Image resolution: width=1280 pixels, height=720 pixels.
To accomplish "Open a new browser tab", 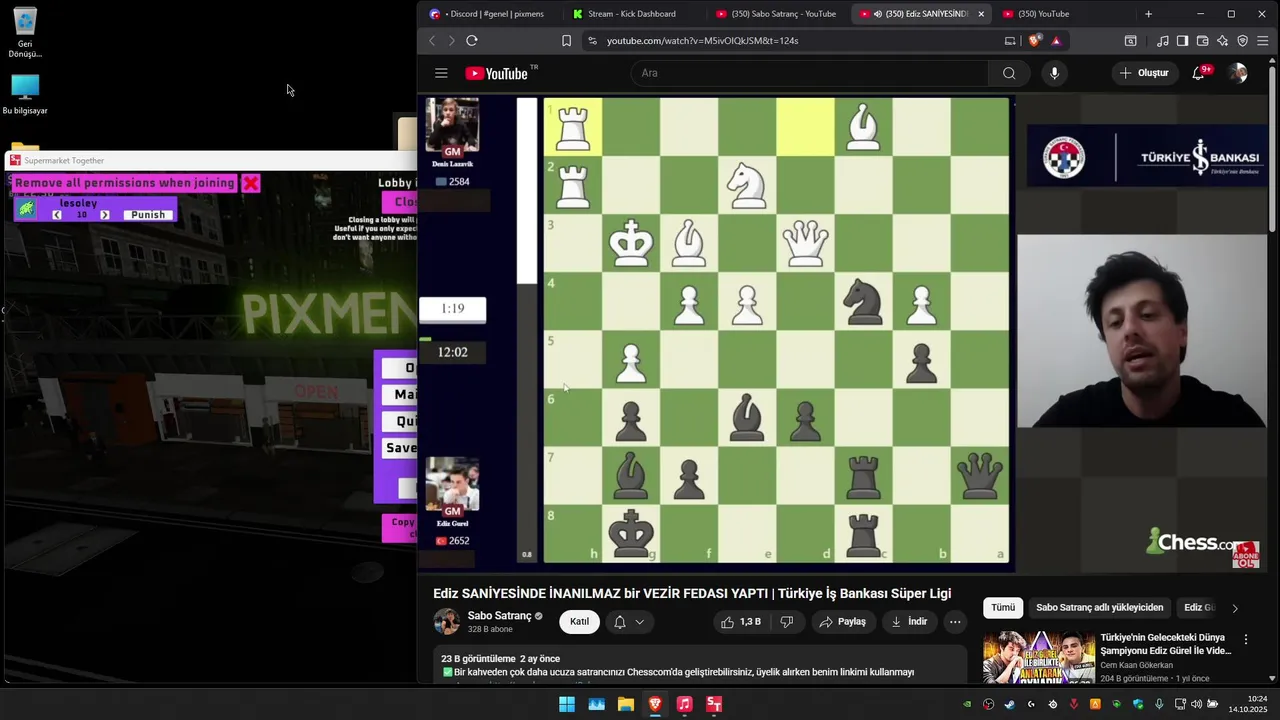I will [1148, 14].
